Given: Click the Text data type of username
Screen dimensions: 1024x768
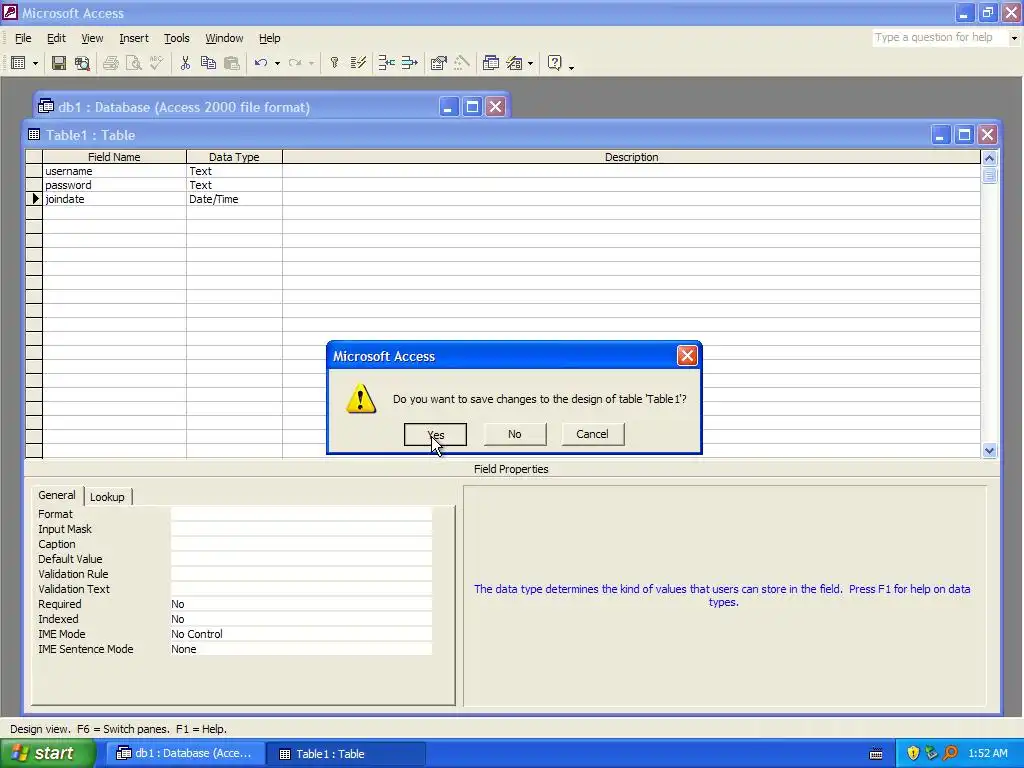Looking at the screenshot, I should pos(234,171).
